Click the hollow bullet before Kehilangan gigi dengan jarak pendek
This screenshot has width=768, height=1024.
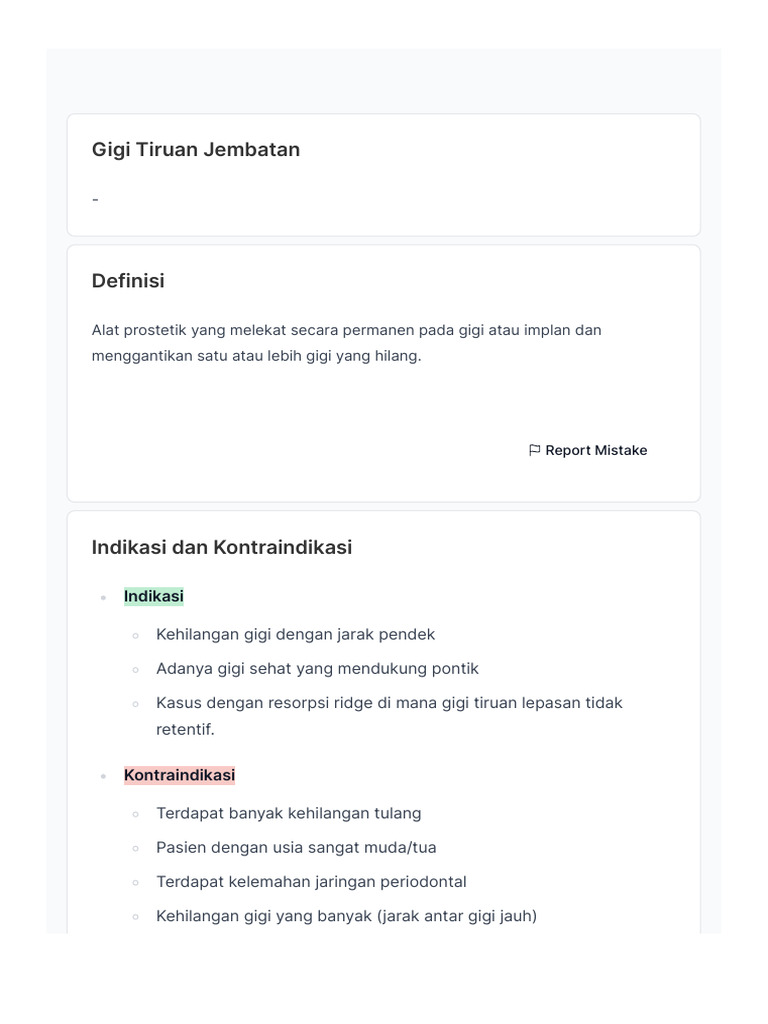(x=136, y=635)
